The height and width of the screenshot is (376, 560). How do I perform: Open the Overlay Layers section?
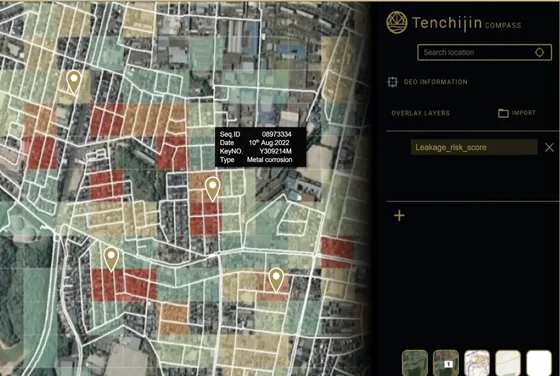tap(420, 113)
